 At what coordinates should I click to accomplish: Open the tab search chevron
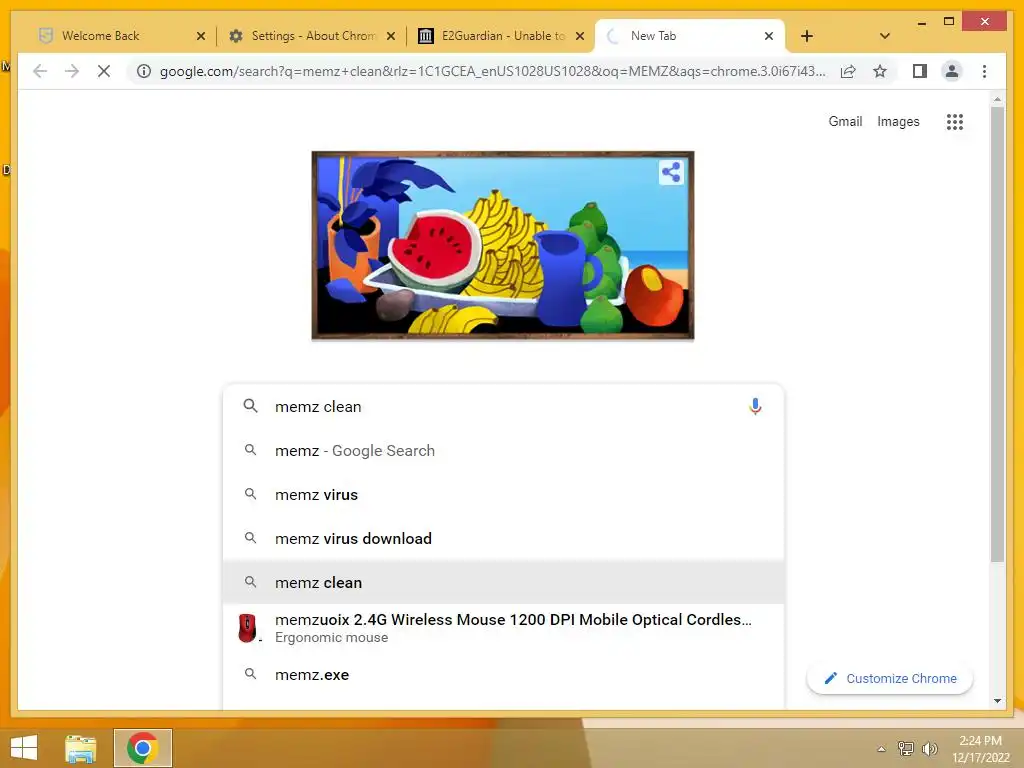884,36
